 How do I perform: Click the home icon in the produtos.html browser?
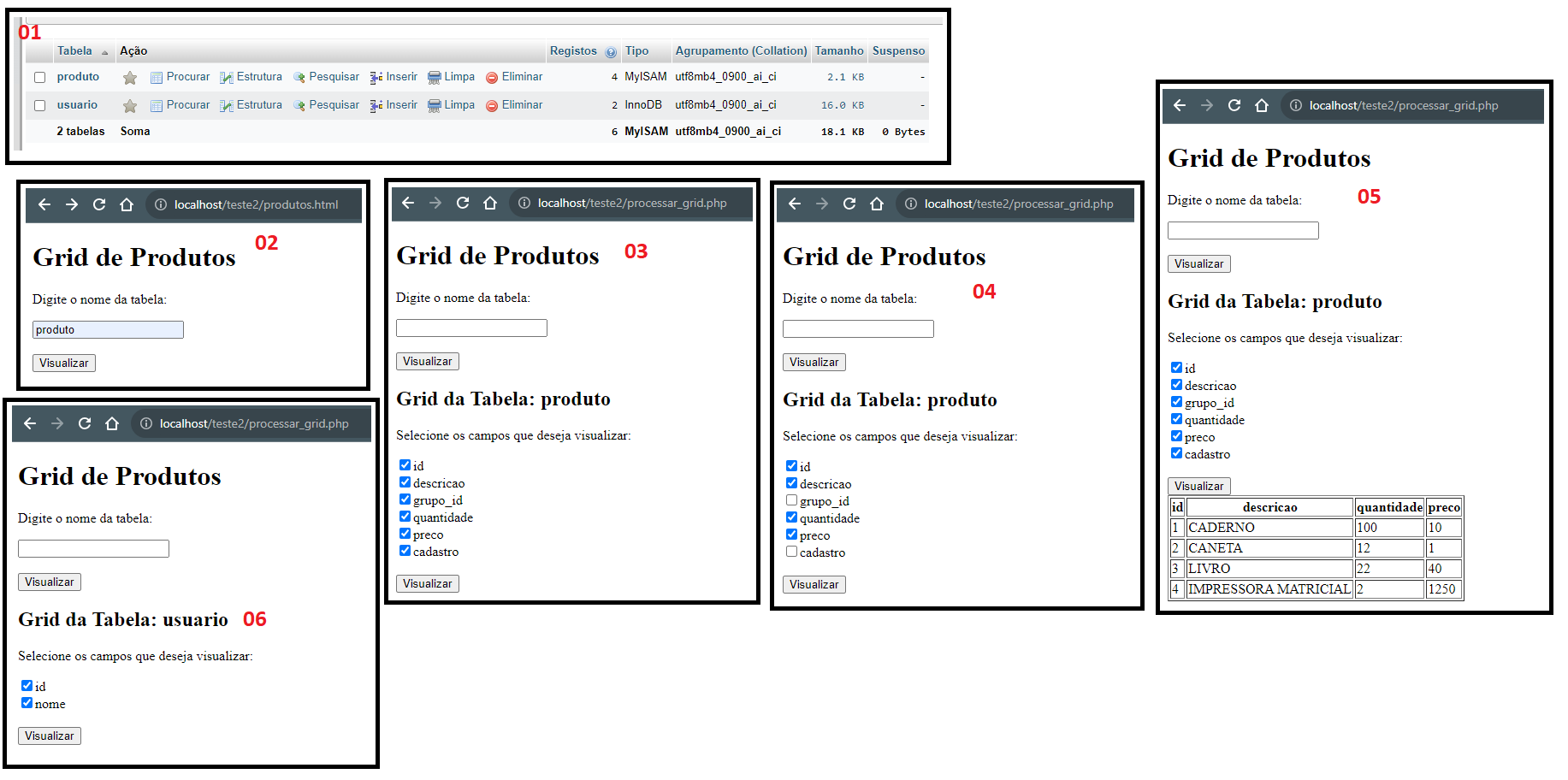[127, 204]
